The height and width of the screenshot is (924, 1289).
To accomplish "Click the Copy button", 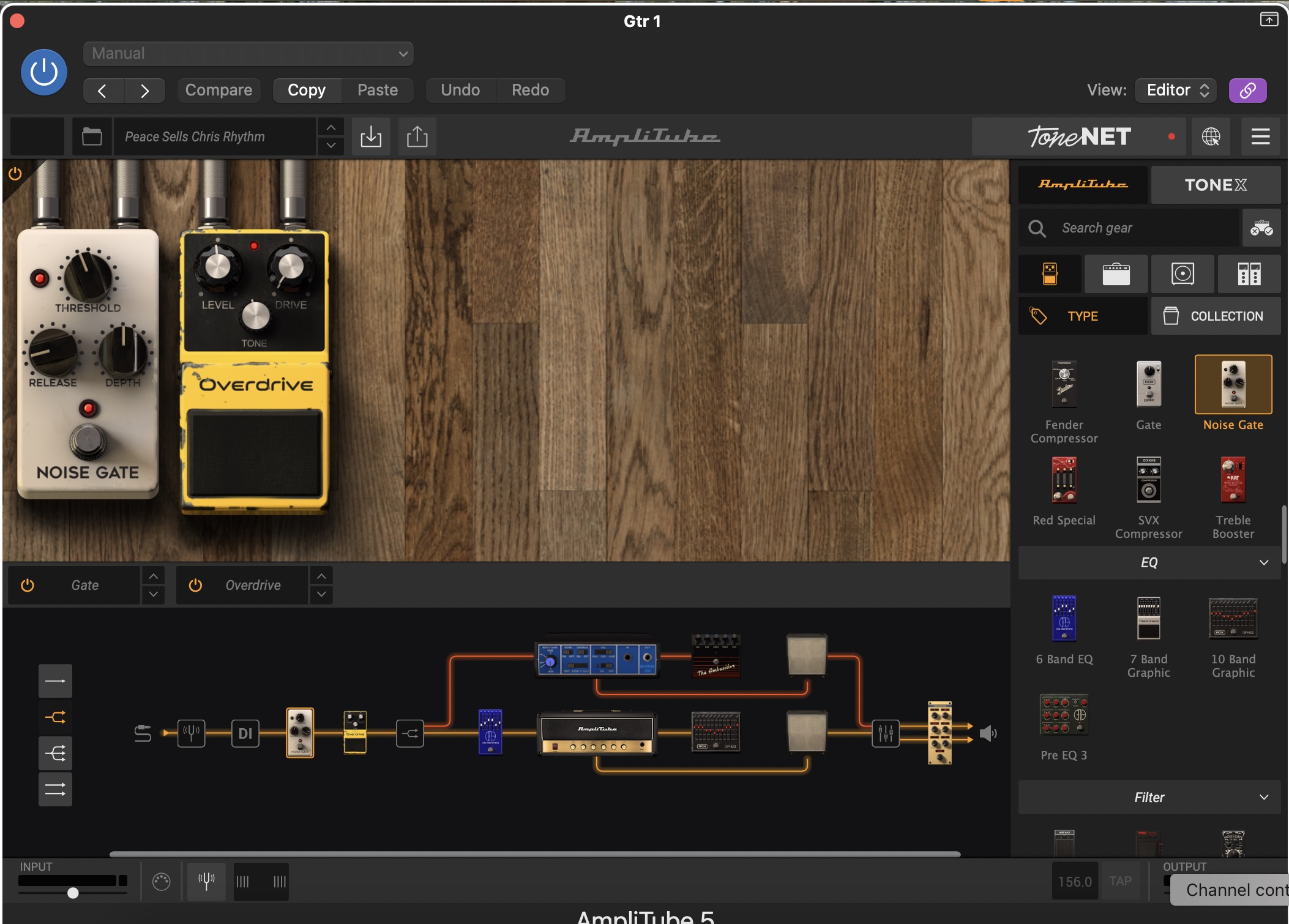I will pos(307,90).
